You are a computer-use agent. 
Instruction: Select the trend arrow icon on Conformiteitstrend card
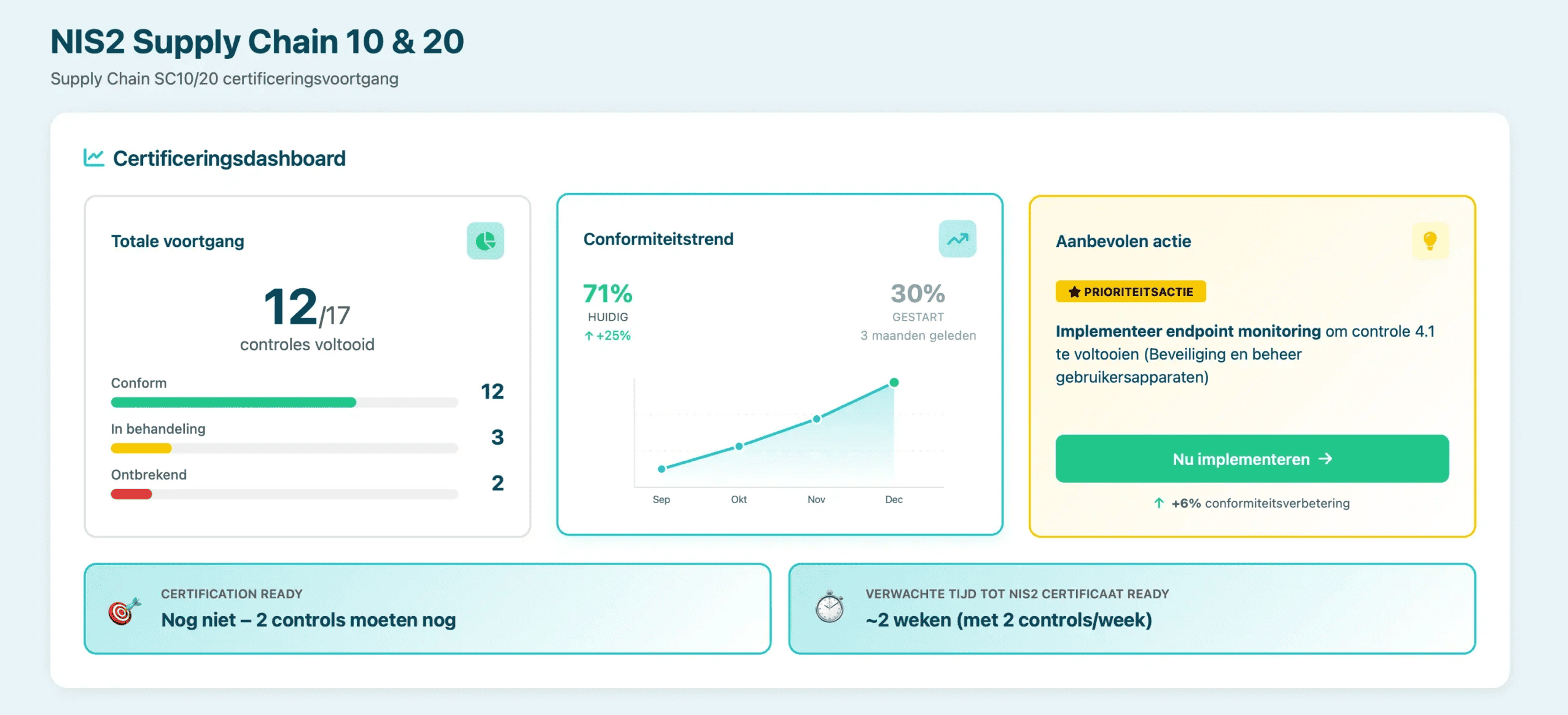(x=957, y=238)
